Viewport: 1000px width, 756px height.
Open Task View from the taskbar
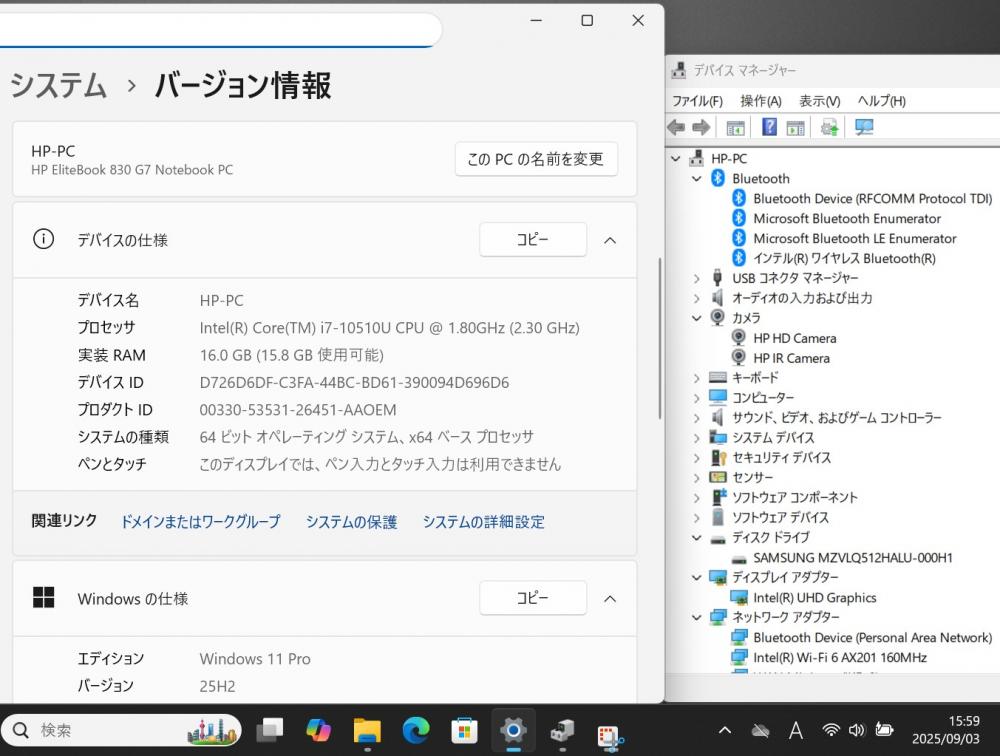tap(270, 730)
